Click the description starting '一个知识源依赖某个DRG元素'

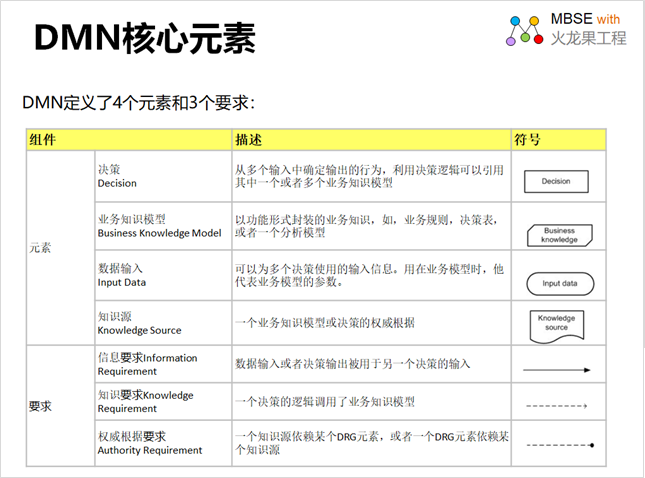coord(371,443)
